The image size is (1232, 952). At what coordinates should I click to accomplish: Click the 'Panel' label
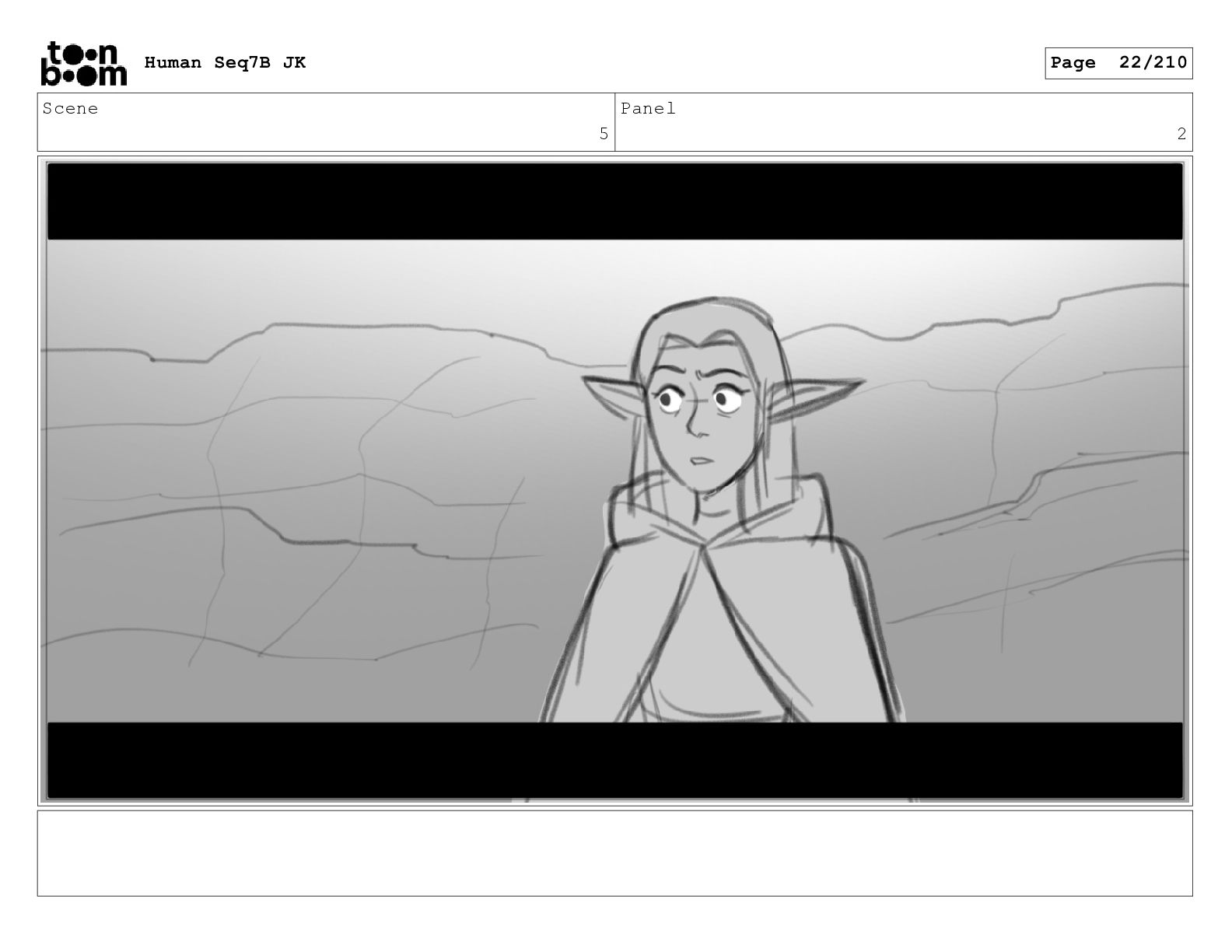(648, 109)
